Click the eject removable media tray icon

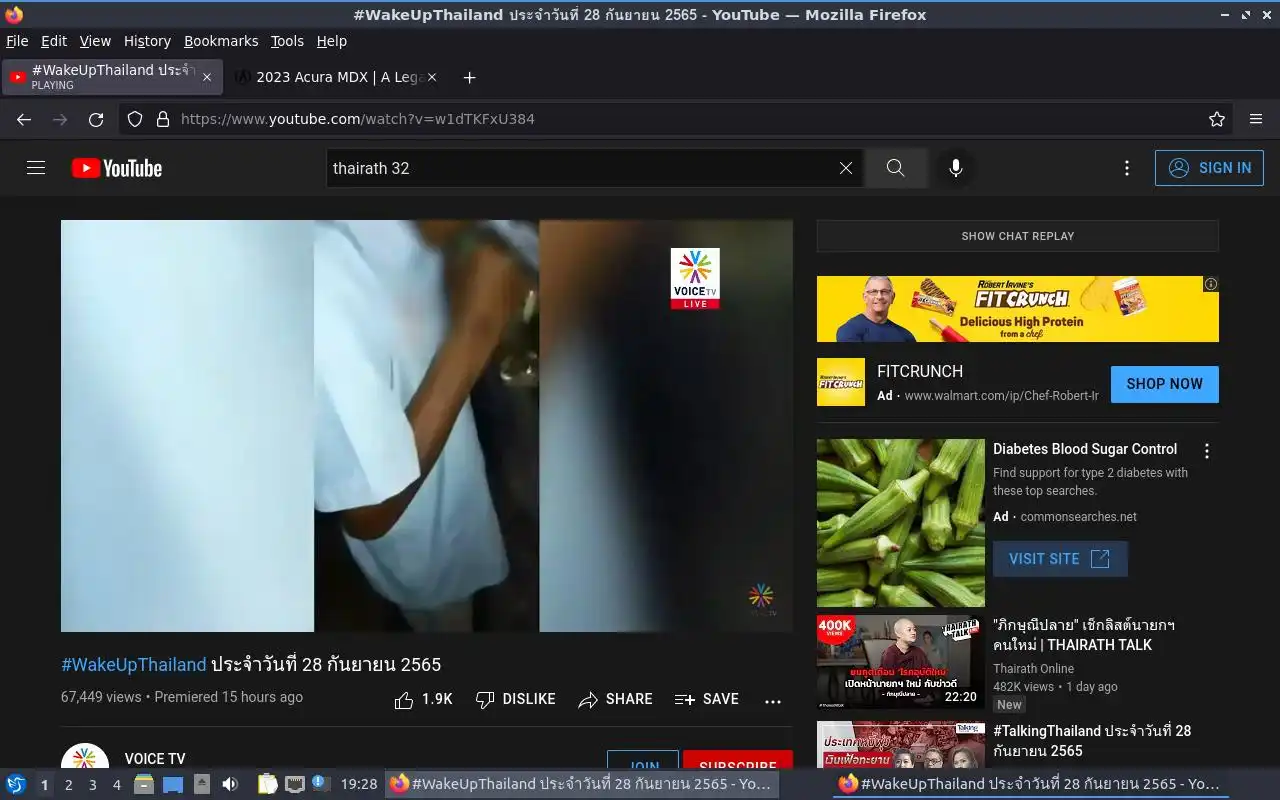pos(202,784)
